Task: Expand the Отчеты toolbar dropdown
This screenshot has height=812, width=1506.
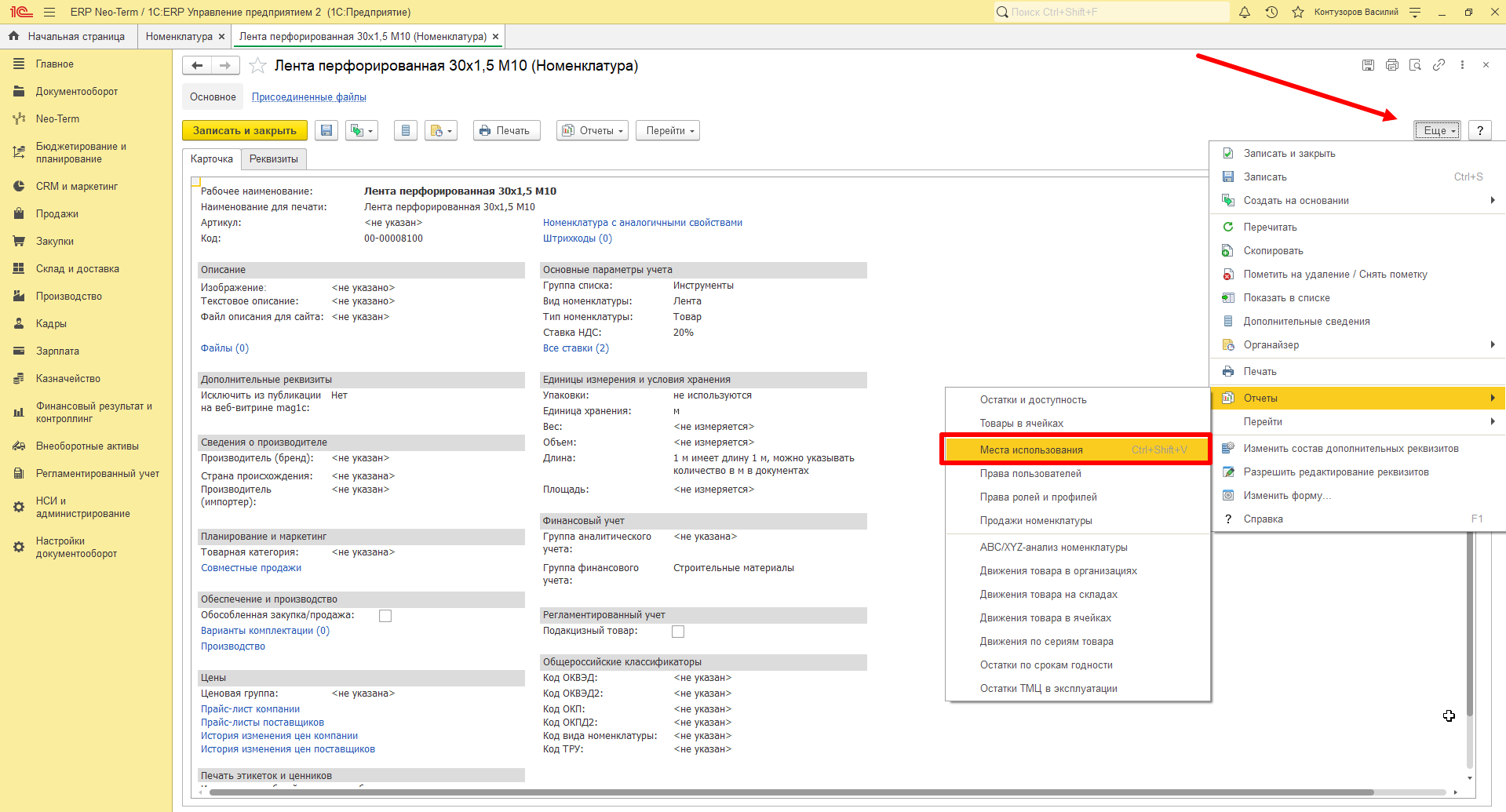Action: tap(593, 131)
